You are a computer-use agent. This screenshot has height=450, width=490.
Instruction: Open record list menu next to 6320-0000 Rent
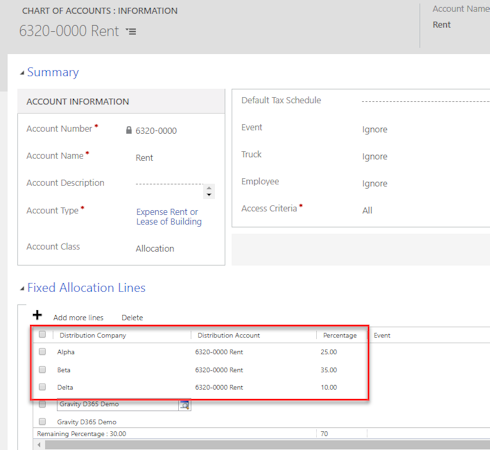pyautogui.click(x=131, y=31)
